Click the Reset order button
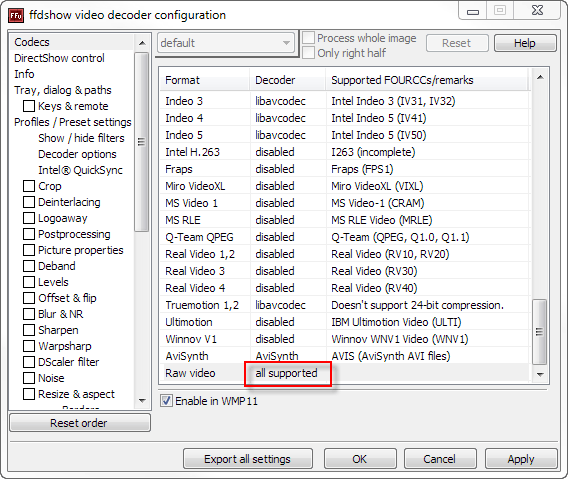568x479 pixels. coord(80,423)
